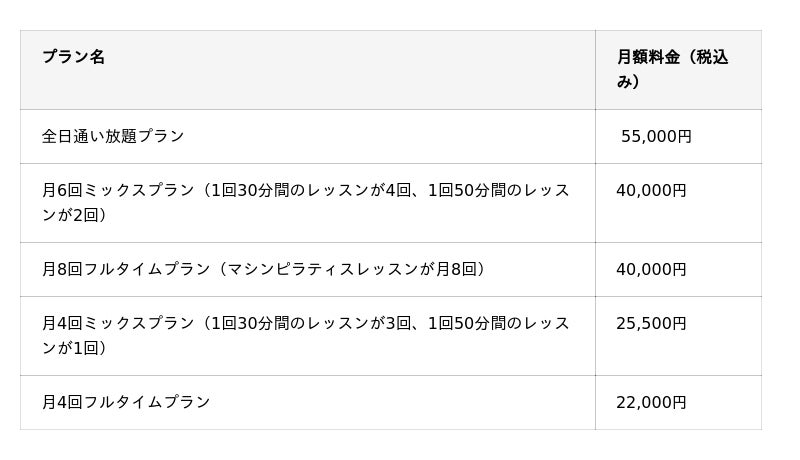Click 1回50分間 in the 月4回ミックスプラン row
Screen dimensions: 800x460
click(470, 323)
